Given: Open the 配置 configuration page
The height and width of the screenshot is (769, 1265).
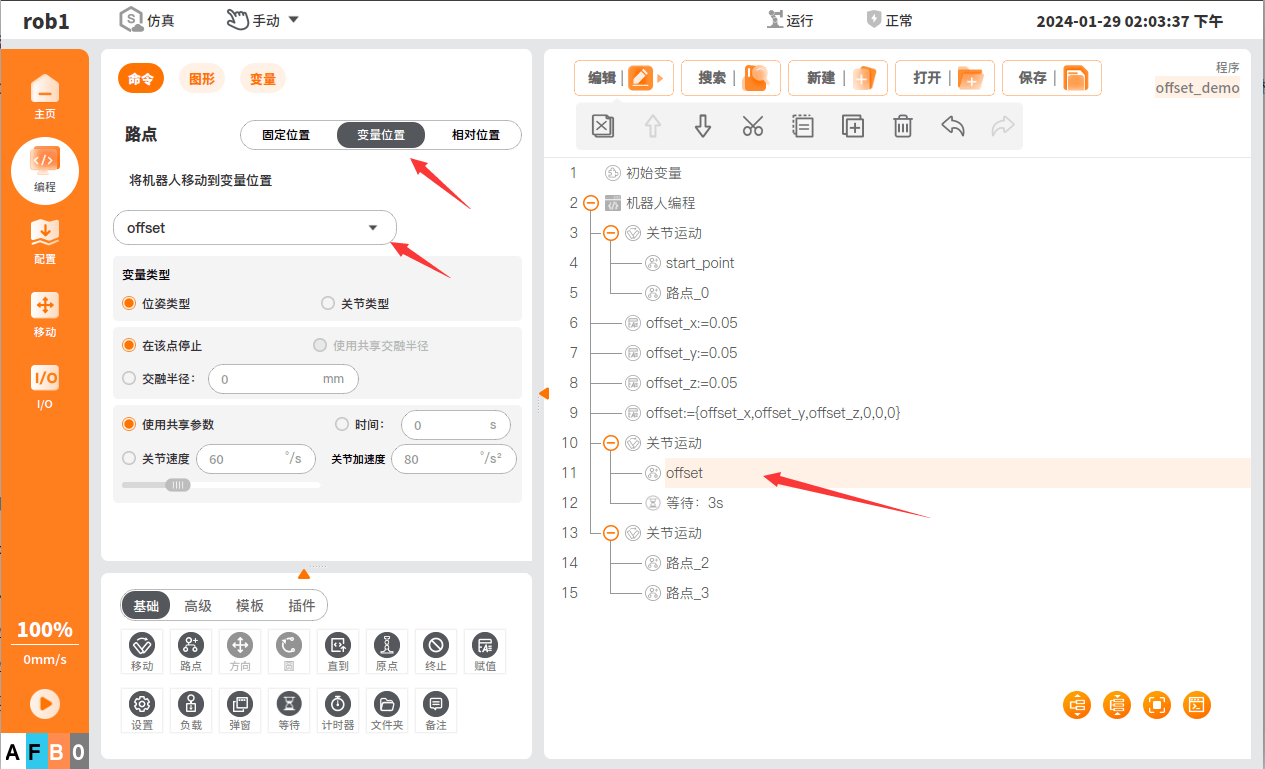Looking at the screenshot, I should [x=45, y=242].
